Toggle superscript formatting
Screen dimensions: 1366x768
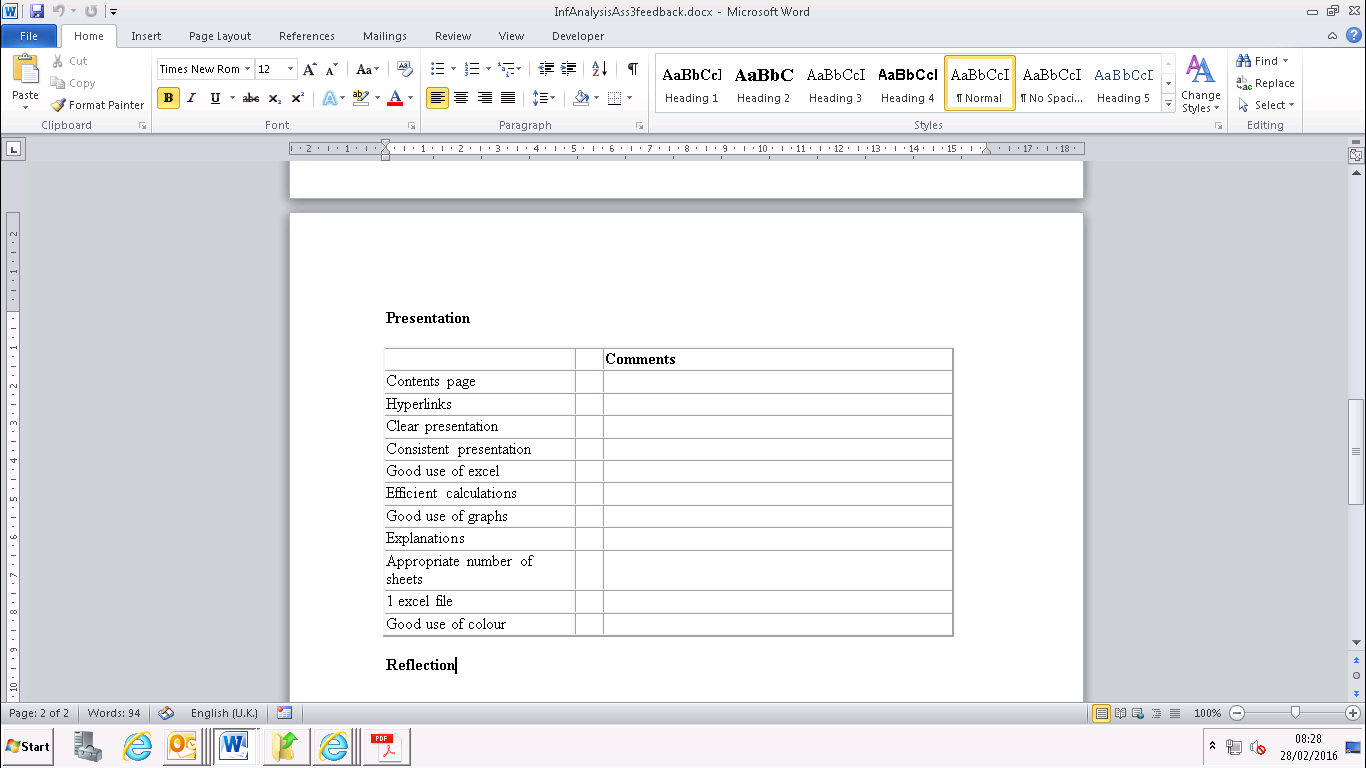pyautogui.click(x=297, y=98)
